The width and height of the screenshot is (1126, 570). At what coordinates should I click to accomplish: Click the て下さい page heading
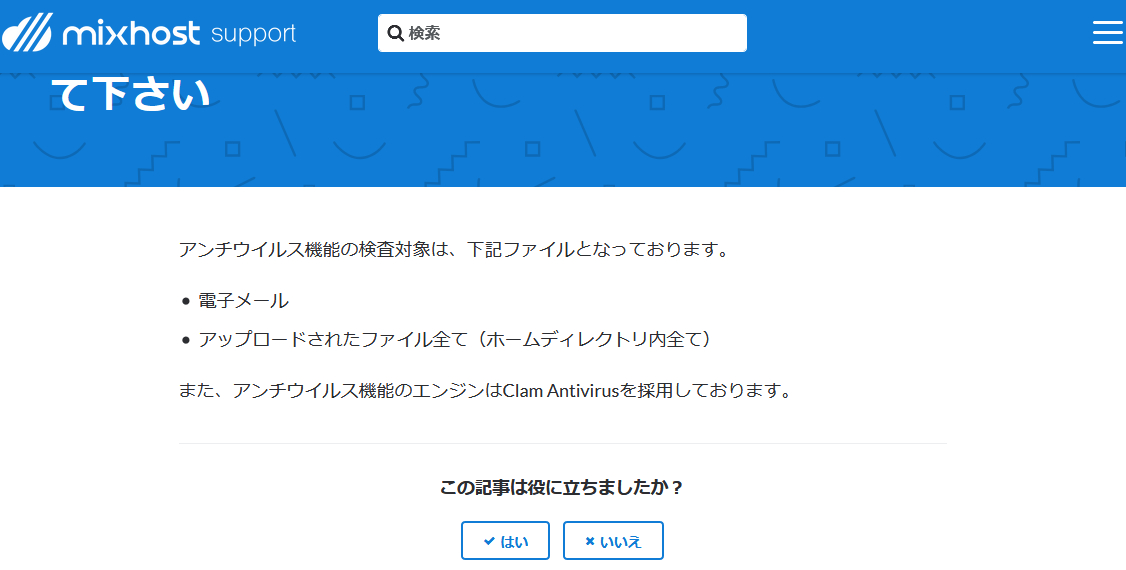click(131, 94)
